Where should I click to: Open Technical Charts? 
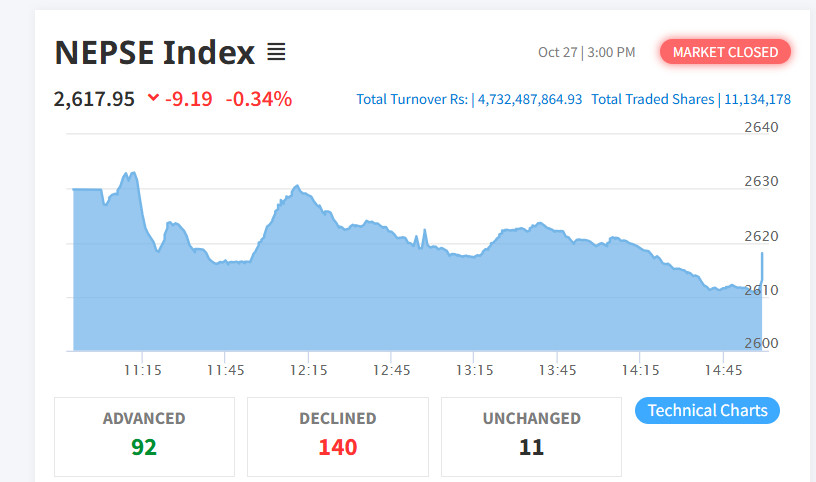coord(707,410)
